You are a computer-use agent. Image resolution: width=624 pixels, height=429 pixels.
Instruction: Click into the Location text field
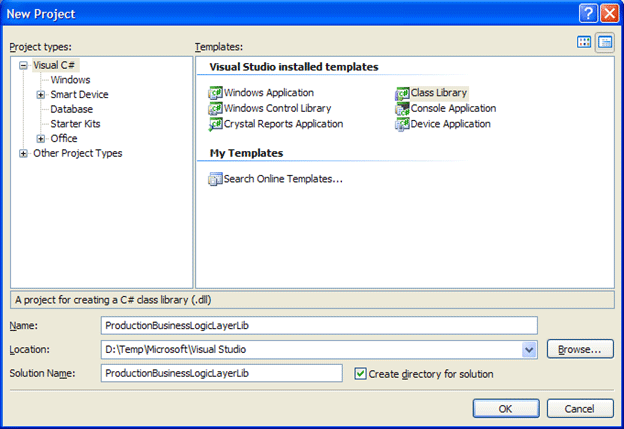click(311, 349)
